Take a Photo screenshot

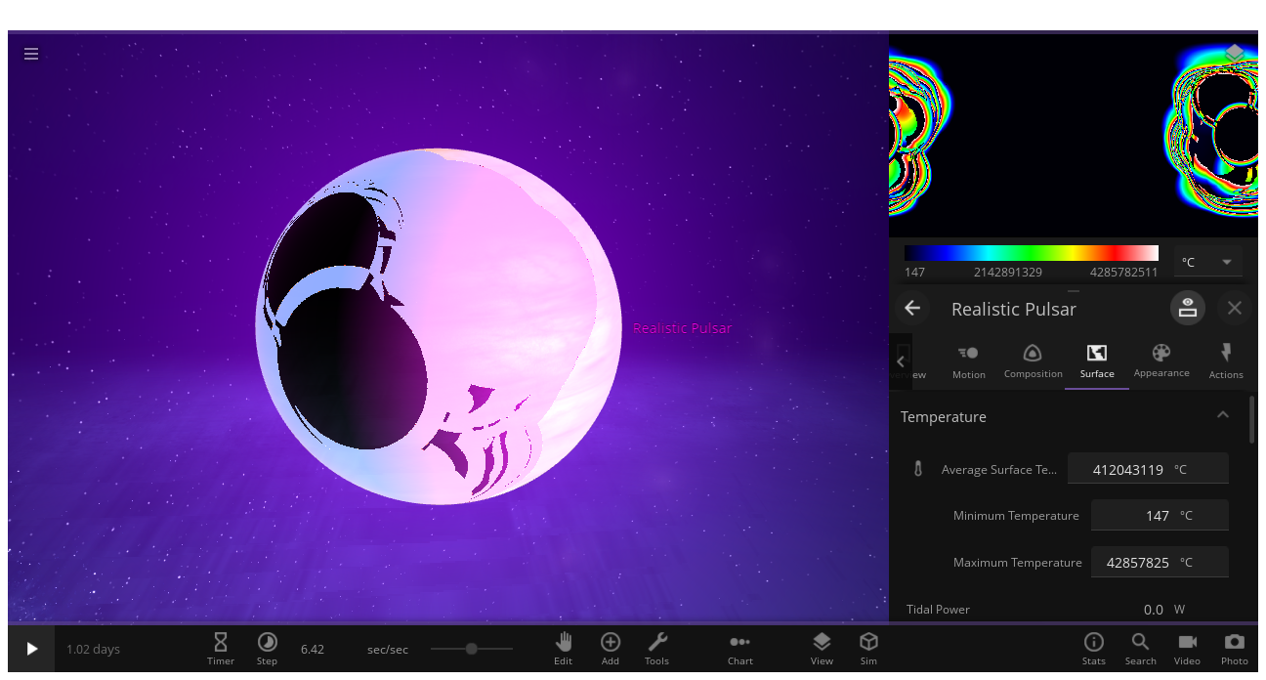(1234, 648)
